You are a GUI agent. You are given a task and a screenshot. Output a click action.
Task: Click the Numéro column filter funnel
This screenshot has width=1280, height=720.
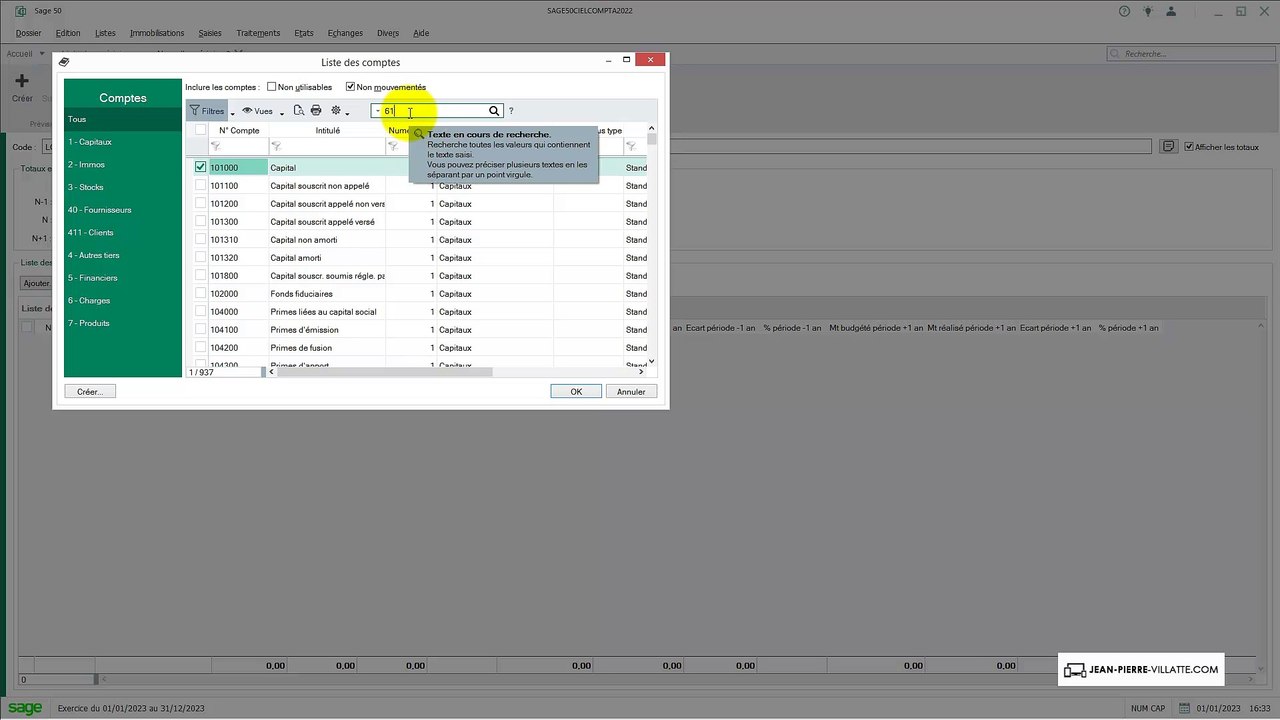coord(393,147)
